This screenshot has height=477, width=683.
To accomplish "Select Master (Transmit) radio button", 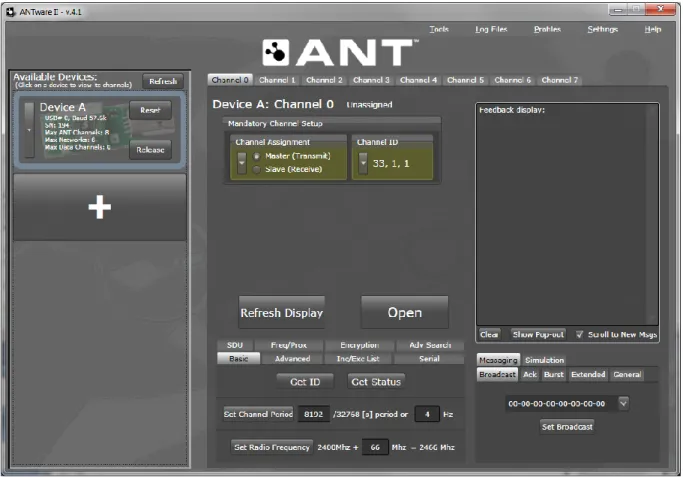I will tap(257, 156).
